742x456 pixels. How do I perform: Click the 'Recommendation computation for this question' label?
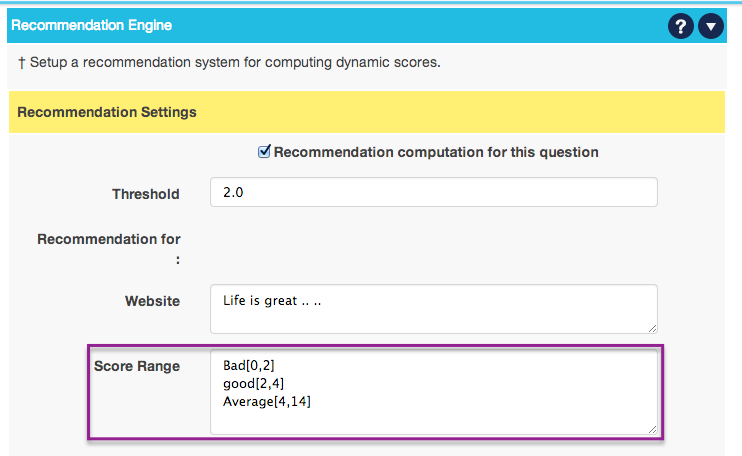click(436, 152)
